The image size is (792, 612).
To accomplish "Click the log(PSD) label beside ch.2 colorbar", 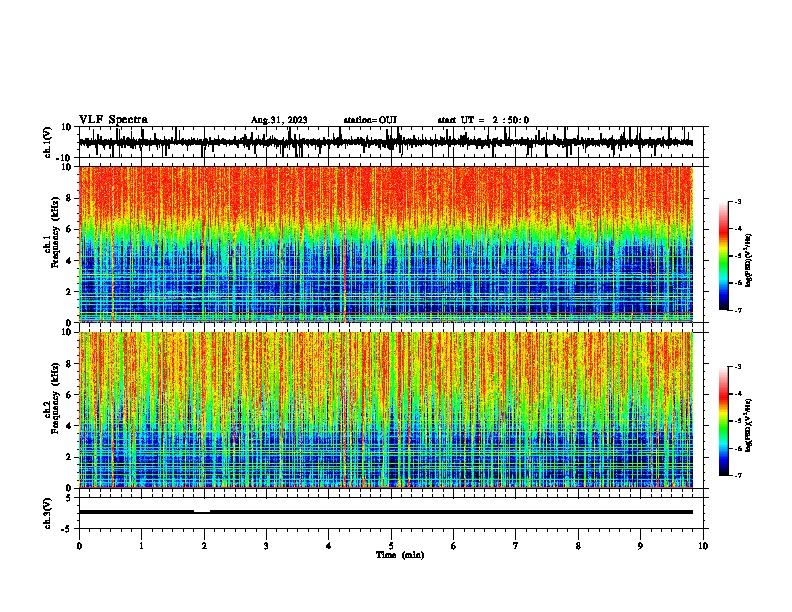I will (x=748, y=425).
